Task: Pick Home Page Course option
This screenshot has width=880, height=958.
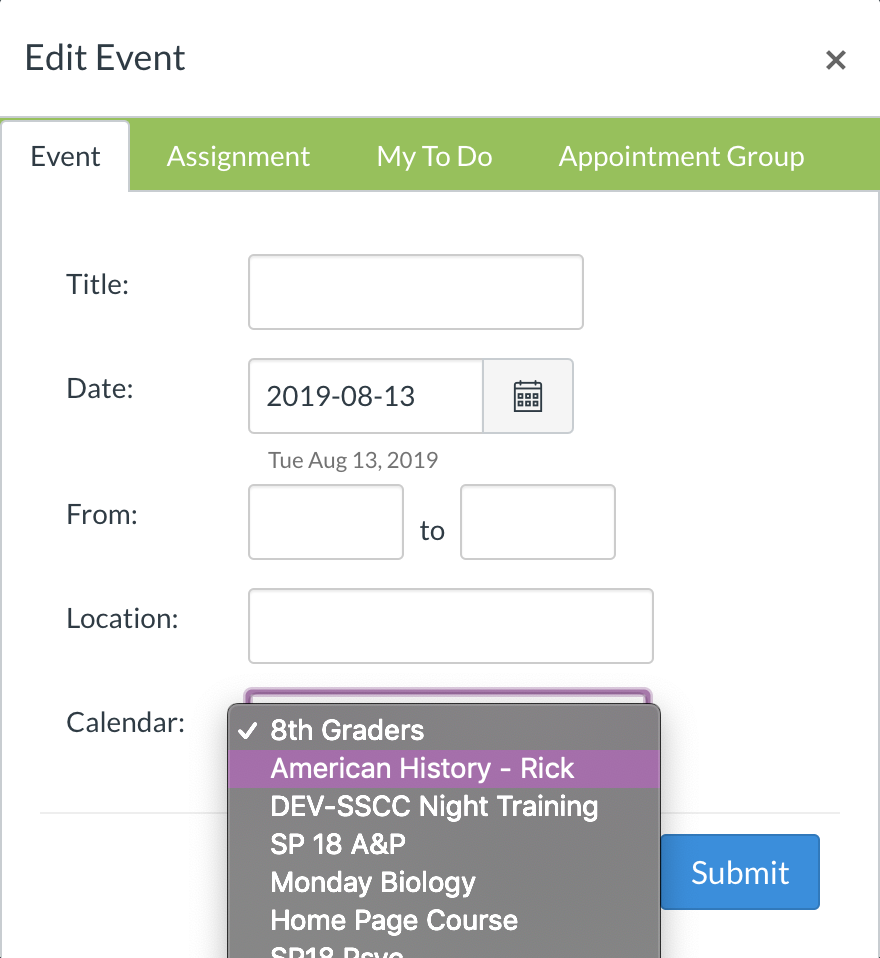Action: pos(394,920)
